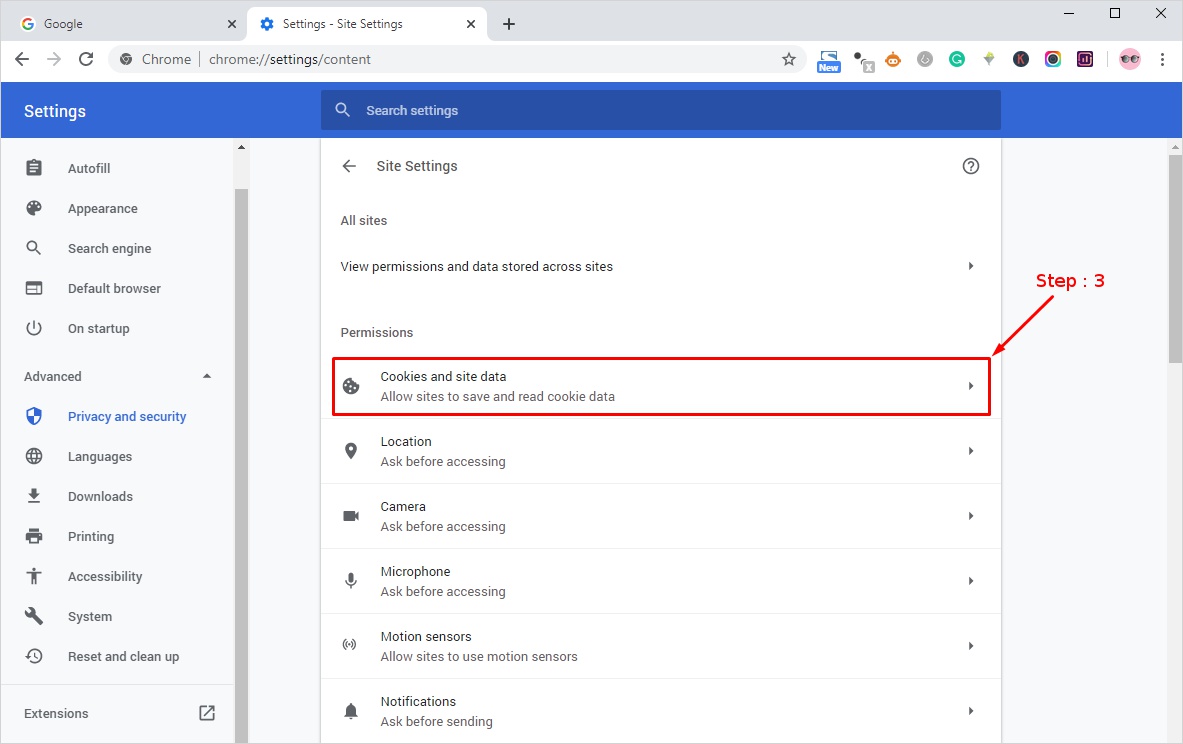Open Notifications permission row
The height and width of the screenshot is (744, 1183).
coord(660,711)
